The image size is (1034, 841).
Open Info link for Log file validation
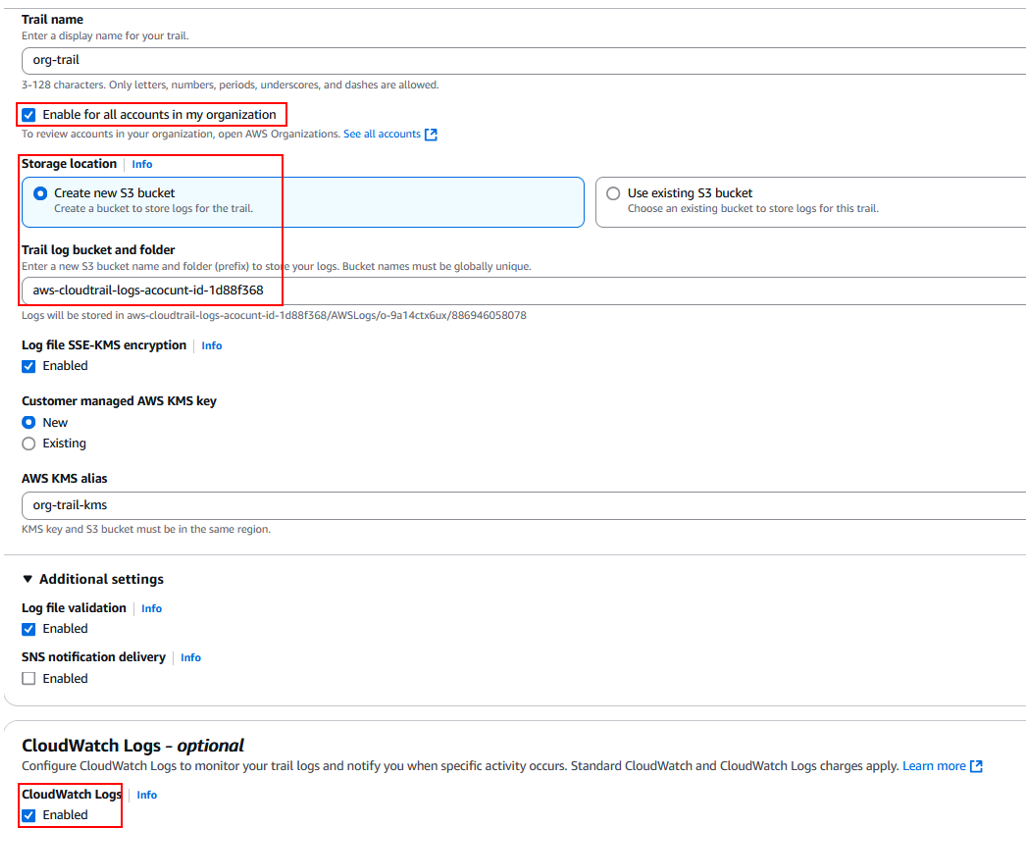[152, 608]
